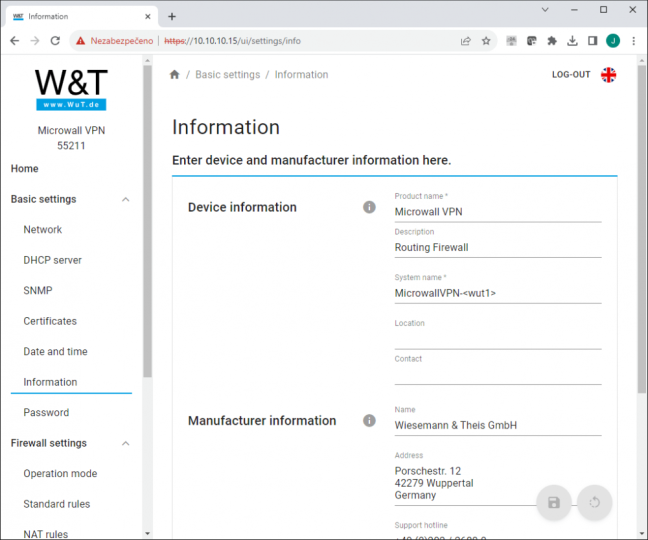Open Chrome three-dot menu
This screenshot has height=540, width=648.
[x=633, y=40]
